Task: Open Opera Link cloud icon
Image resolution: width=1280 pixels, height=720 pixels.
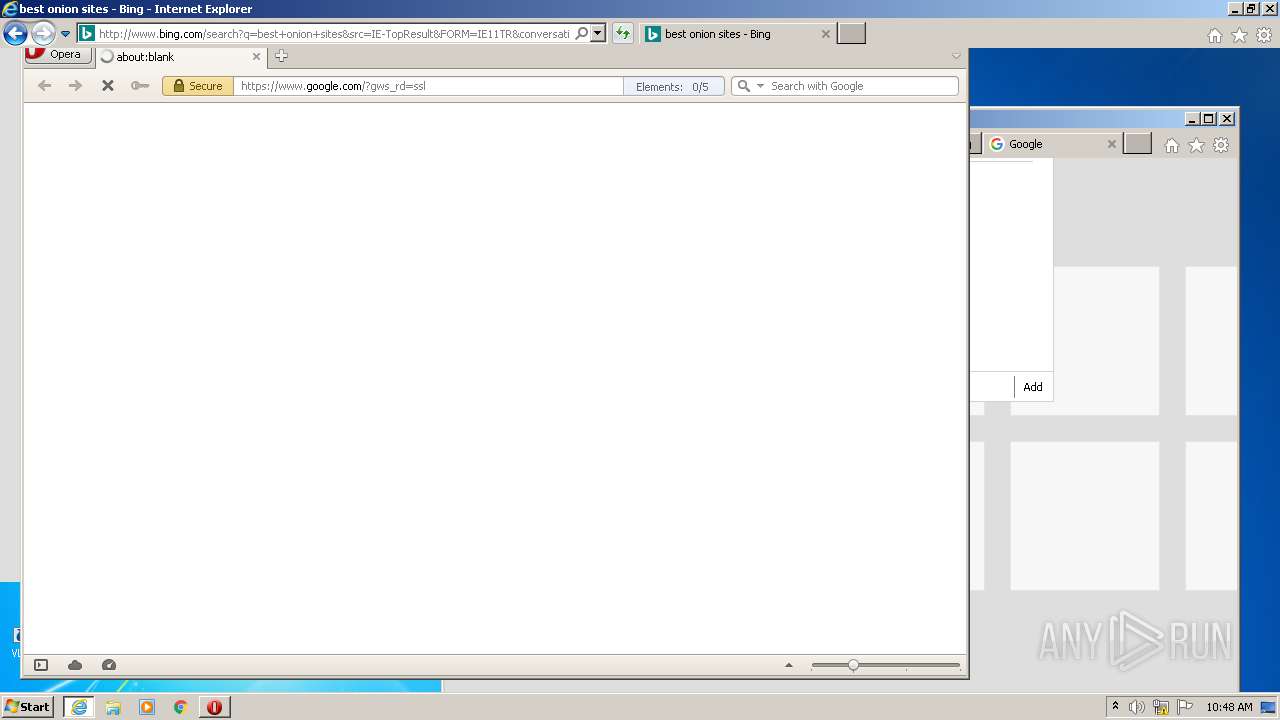Action: tap(75, 665)
